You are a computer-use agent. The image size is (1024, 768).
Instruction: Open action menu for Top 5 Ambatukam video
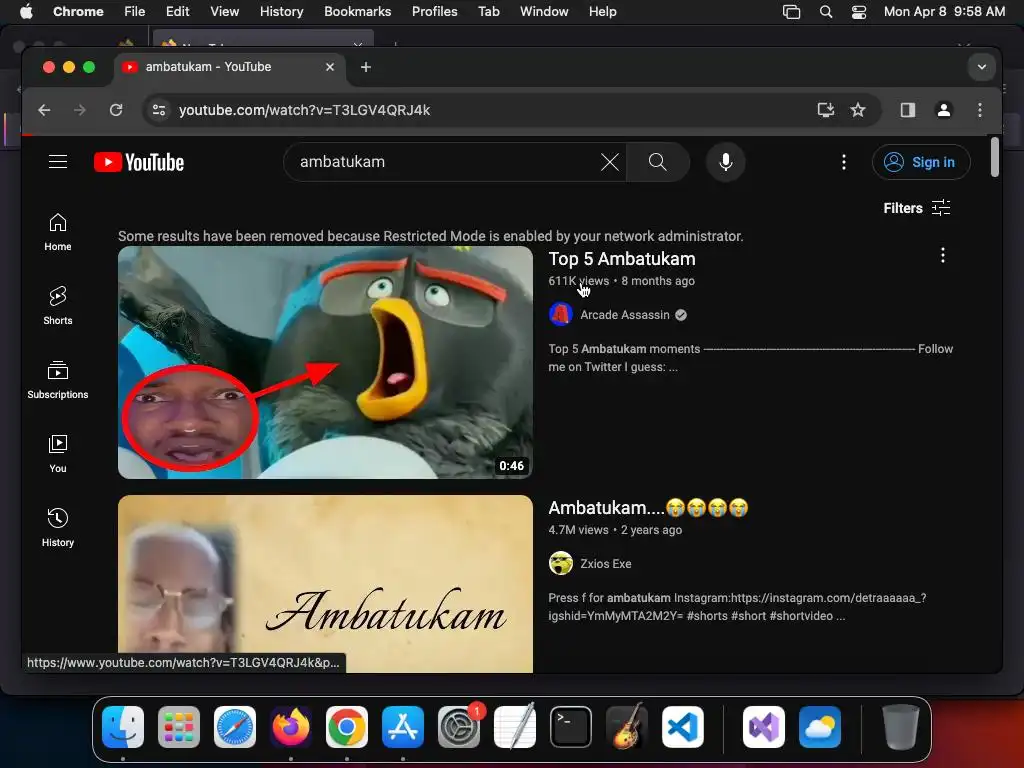(942, 255)
